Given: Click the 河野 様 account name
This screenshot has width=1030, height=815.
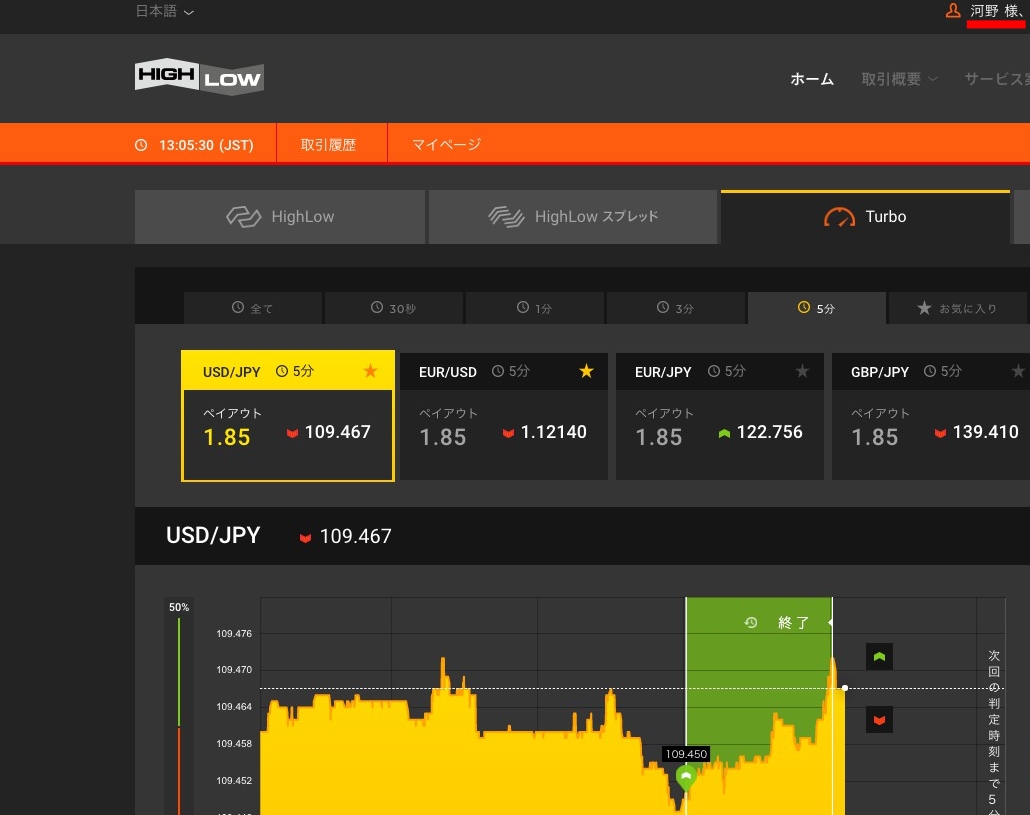Looking at the screenshot, I should tap(995, 11).
